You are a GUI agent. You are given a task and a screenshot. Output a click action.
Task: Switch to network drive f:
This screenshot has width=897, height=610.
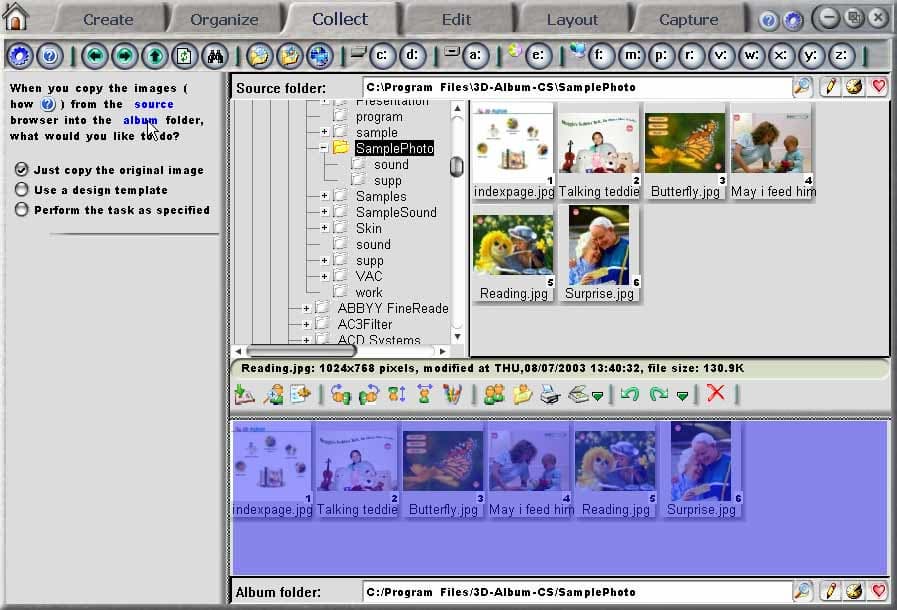coord(600,56)
